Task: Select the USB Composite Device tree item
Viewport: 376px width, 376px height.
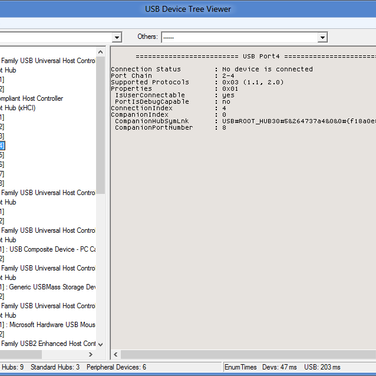Action: click(48, 249)
